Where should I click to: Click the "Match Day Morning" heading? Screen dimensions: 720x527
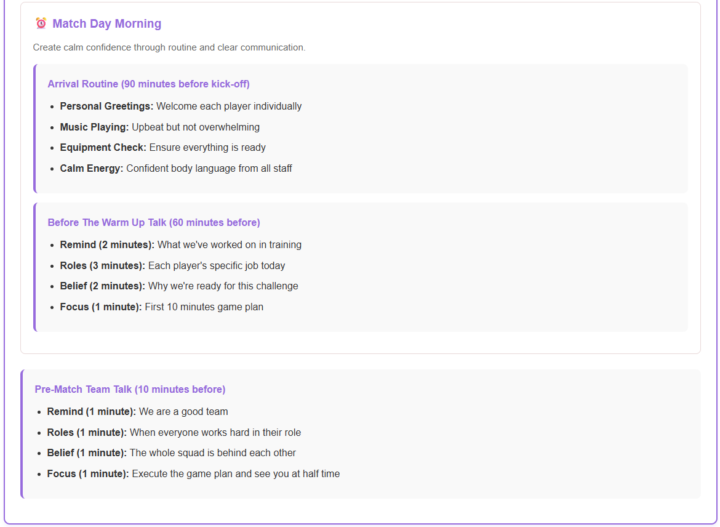(106, 24)
